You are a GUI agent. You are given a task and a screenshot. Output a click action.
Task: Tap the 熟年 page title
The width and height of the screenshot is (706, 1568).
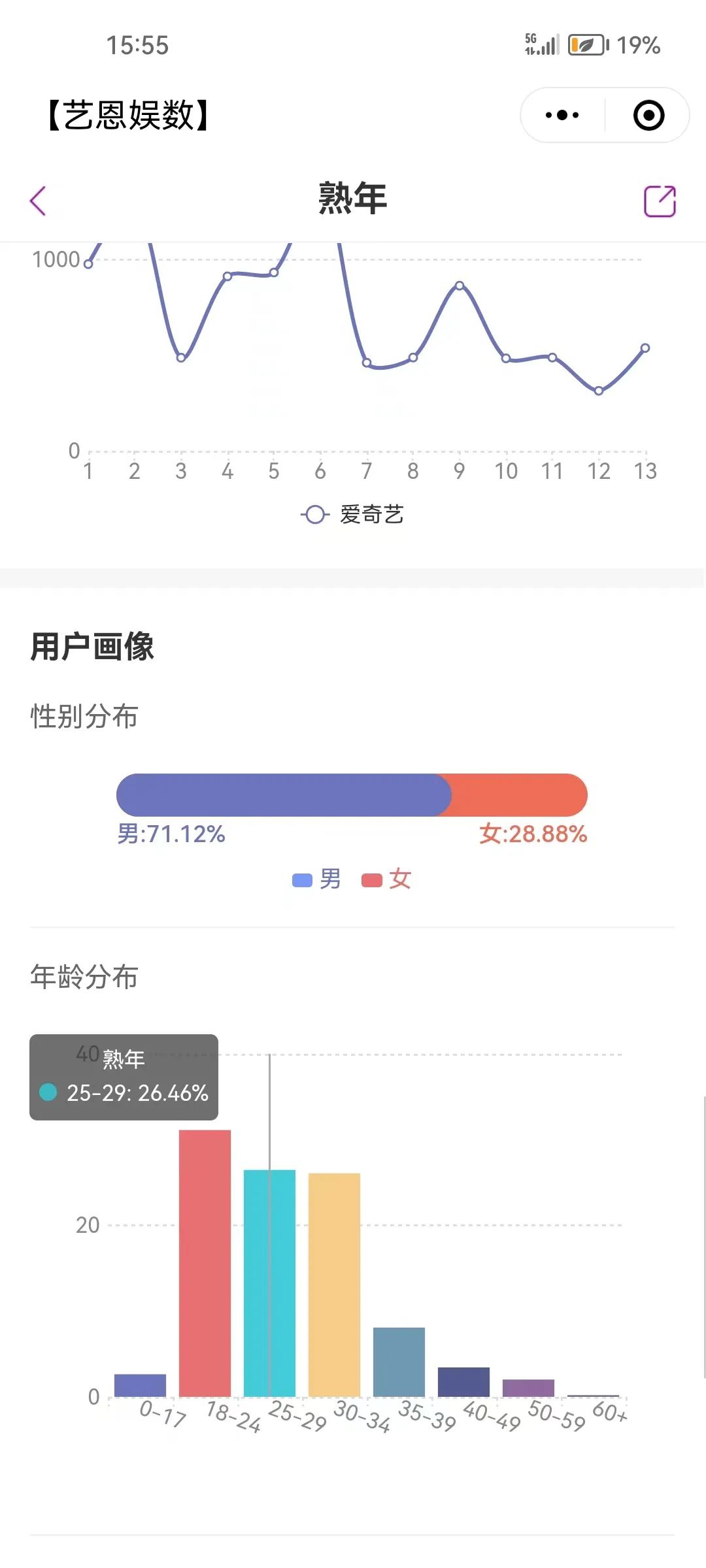pos(352,199)
